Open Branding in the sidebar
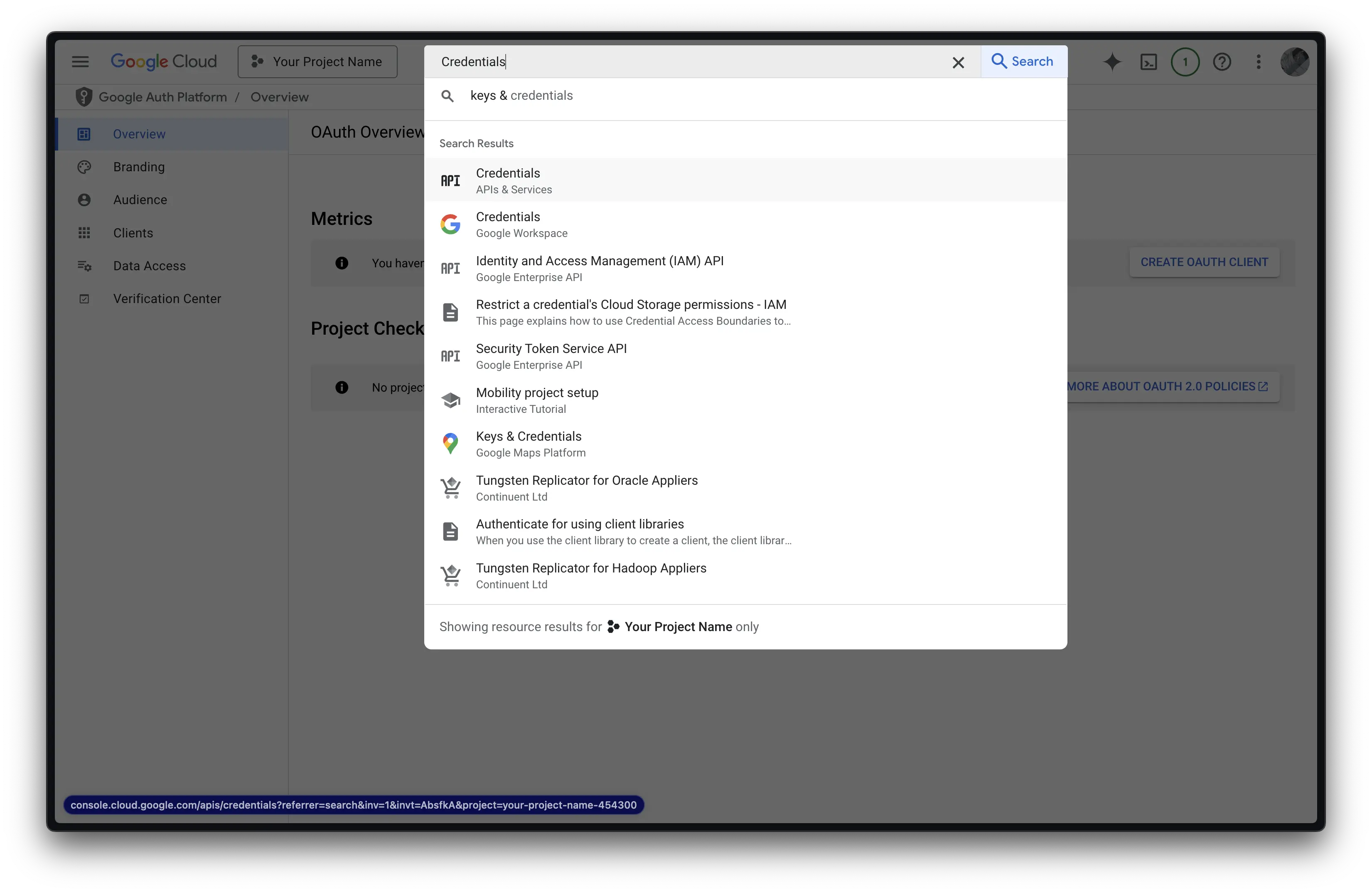1372x893 pixels. 172,167
